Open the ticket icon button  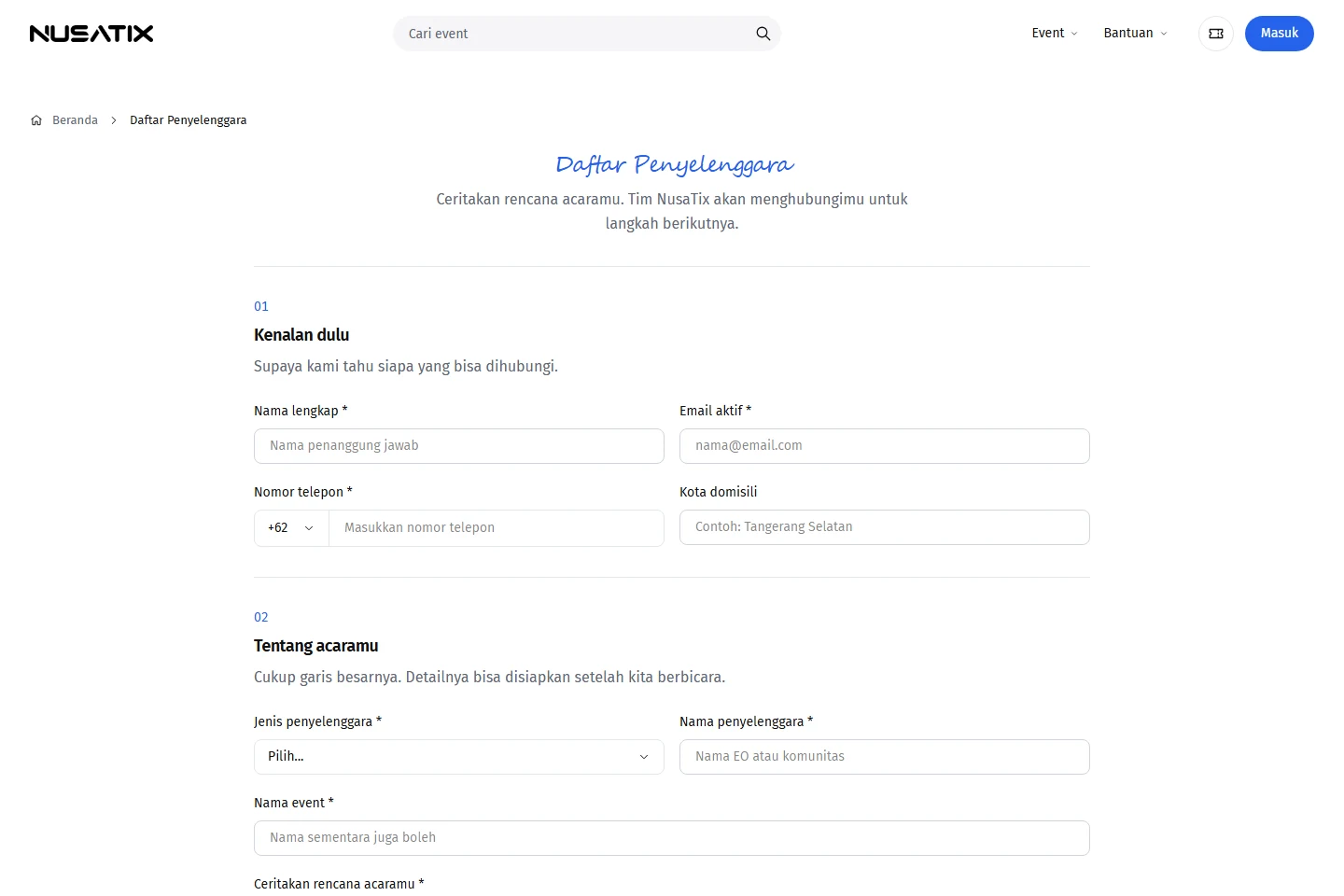click(1216, 34)
